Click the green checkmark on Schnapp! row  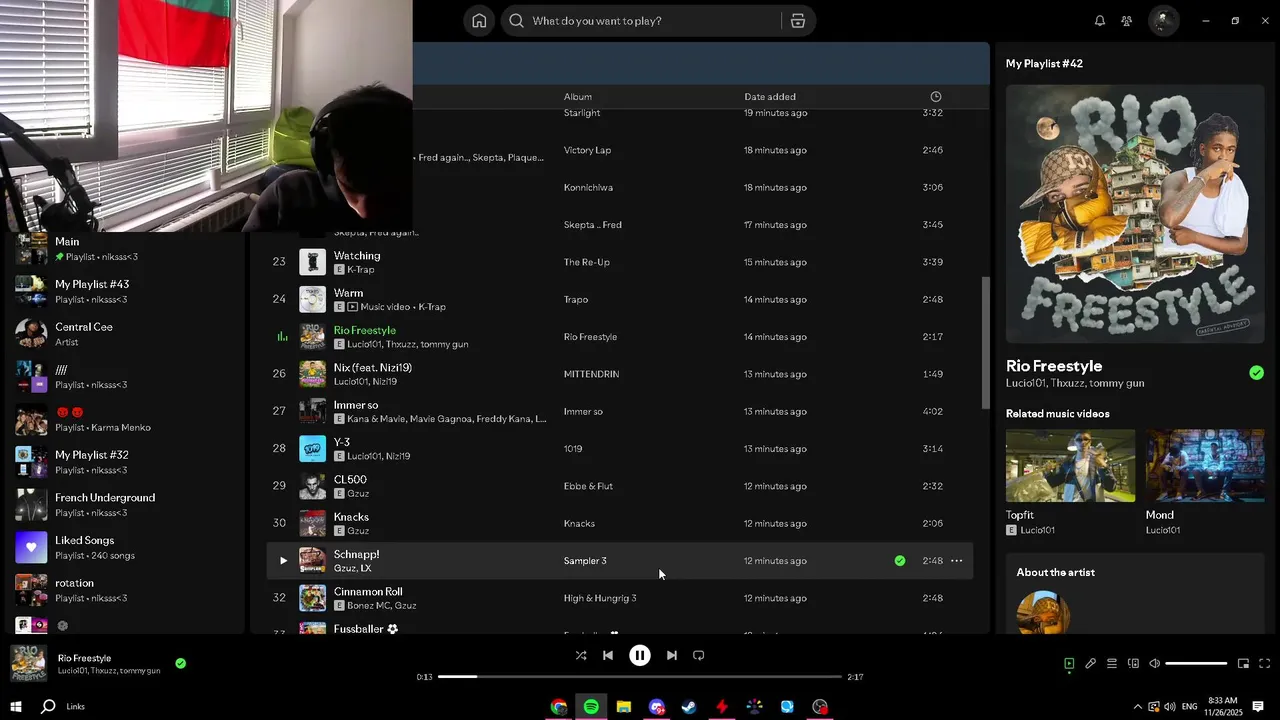(x=900, y=561)
